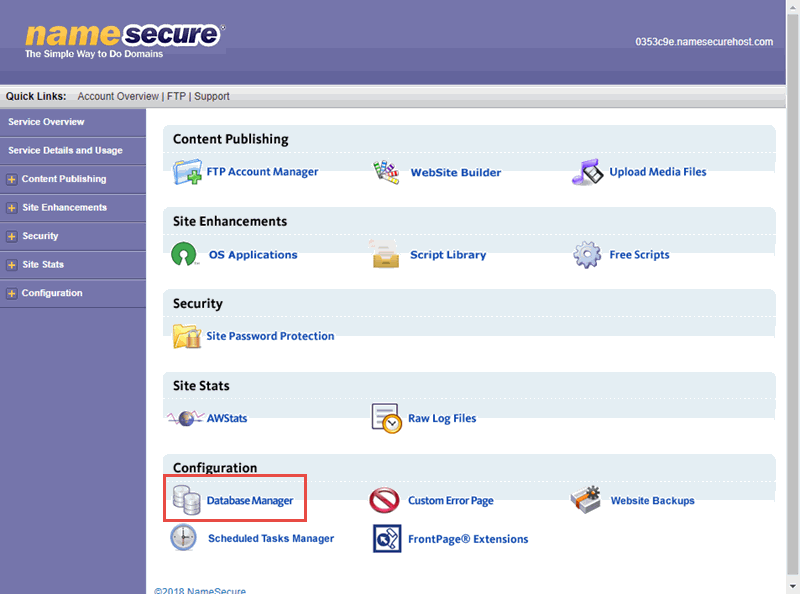
Task: Open the Raw Log Files icon
Action: (x=386, y=418)
